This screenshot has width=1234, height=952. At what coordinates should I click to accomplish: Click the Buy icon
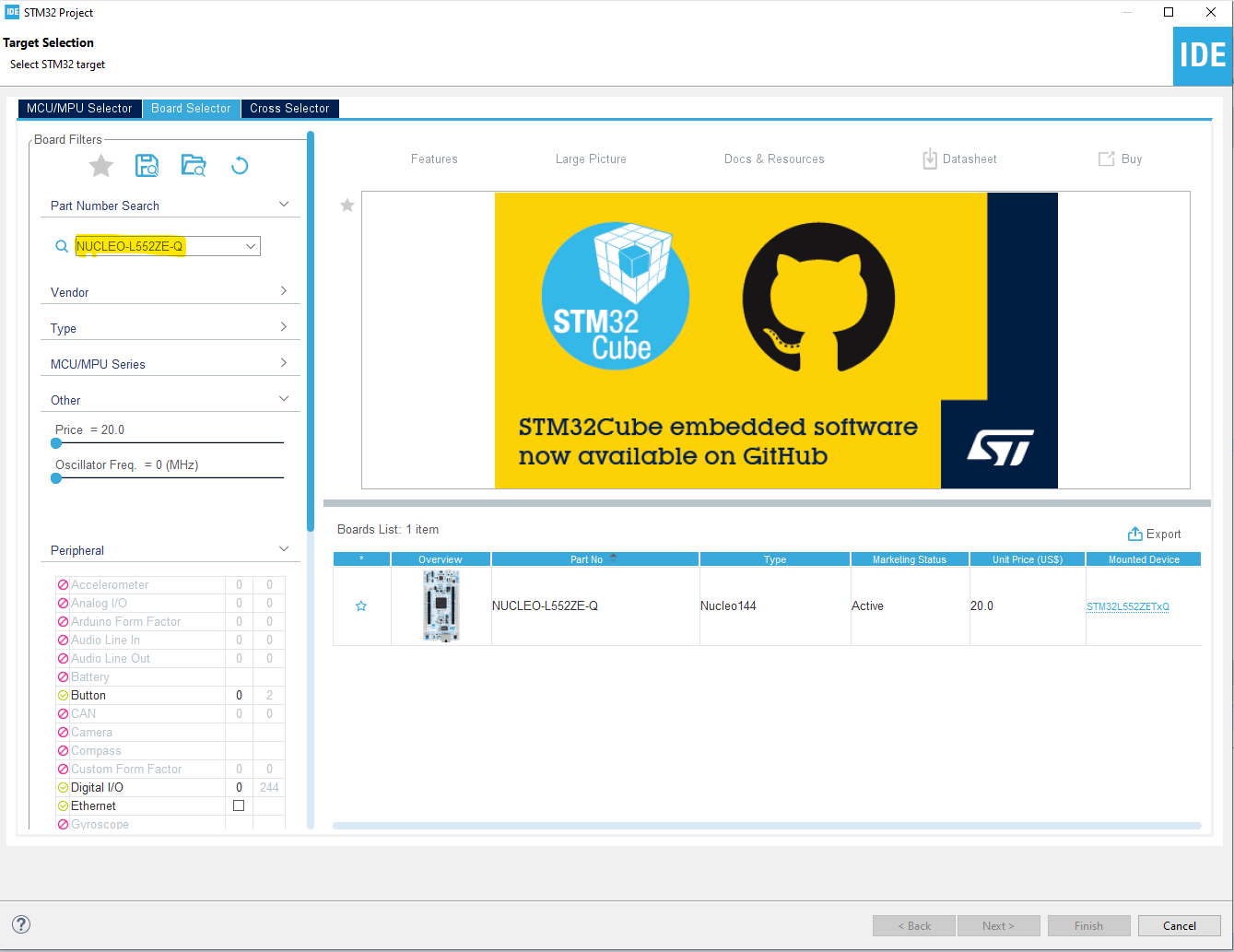[x=1120, y=159]
